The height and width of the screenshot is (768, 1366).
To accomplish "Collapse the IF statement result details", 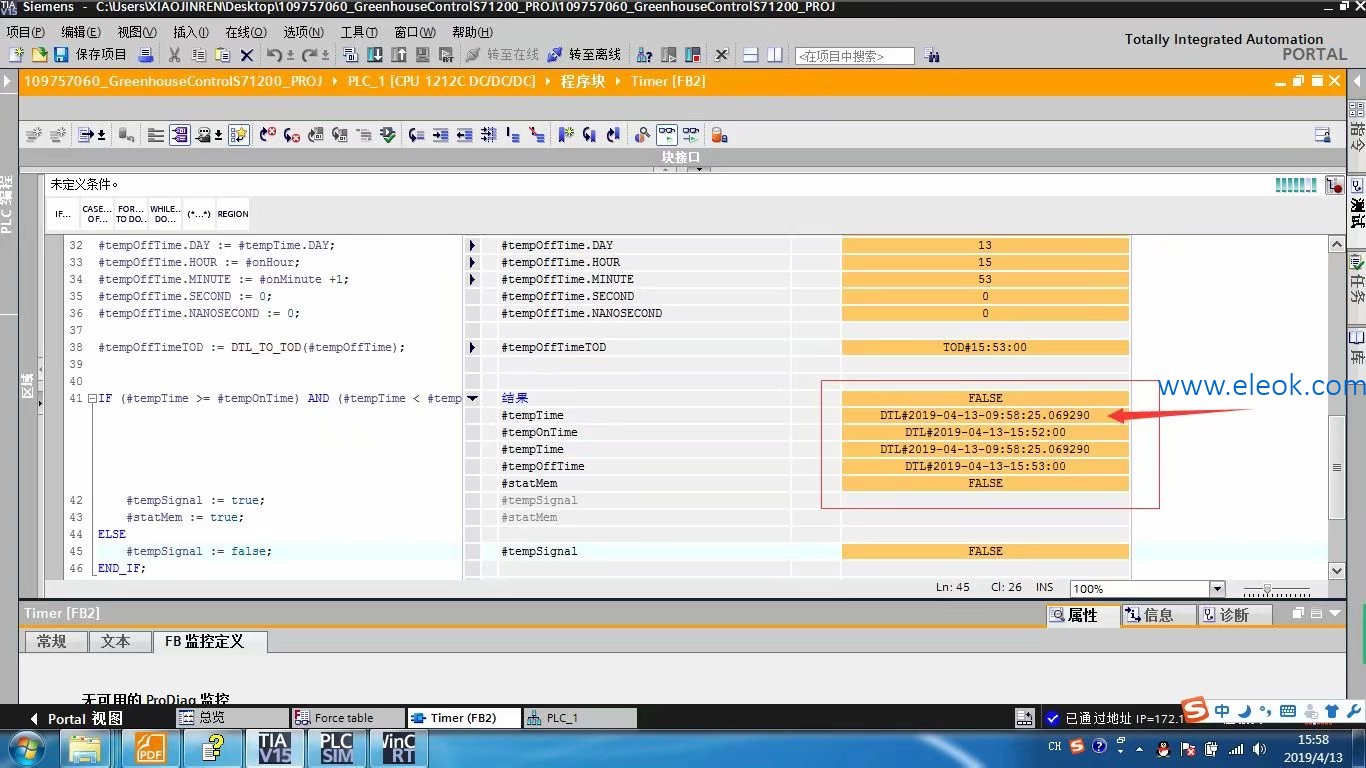I will (x=473, y=399).
